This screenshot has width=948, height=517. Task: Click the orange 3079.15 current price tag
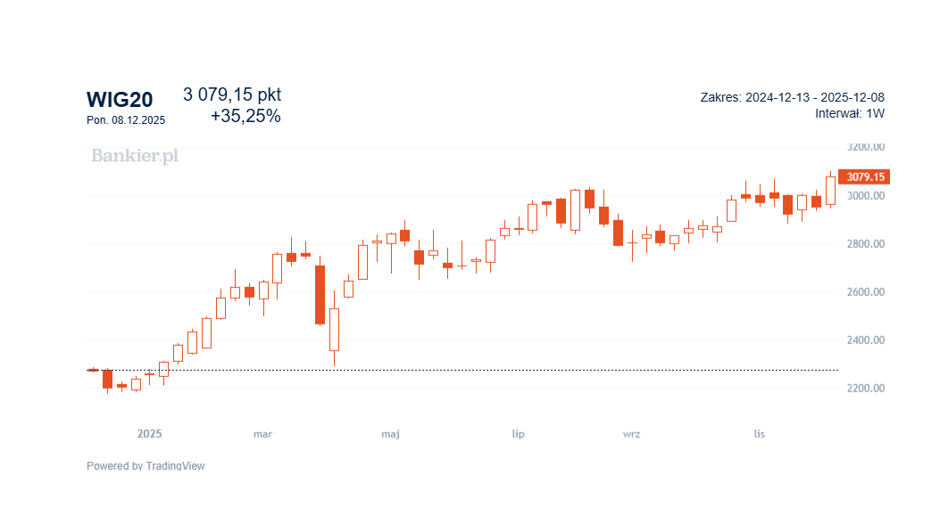click(864, 177)
